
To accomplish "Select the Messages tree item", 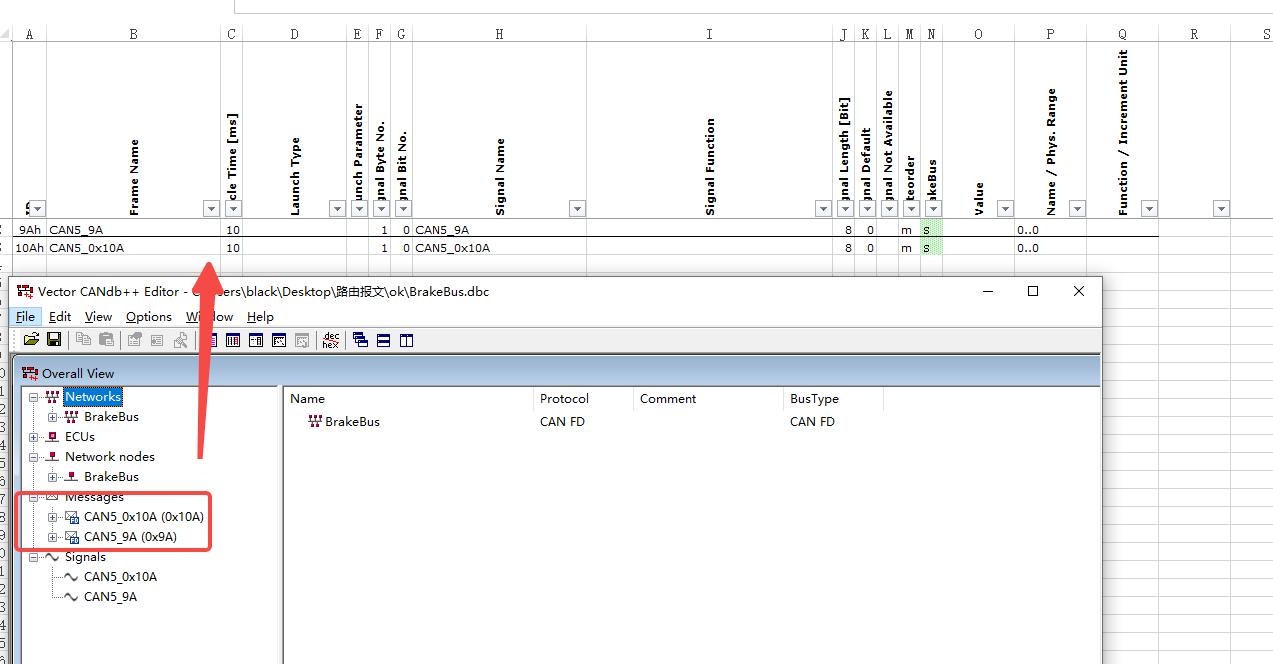I will pos(94,497).
